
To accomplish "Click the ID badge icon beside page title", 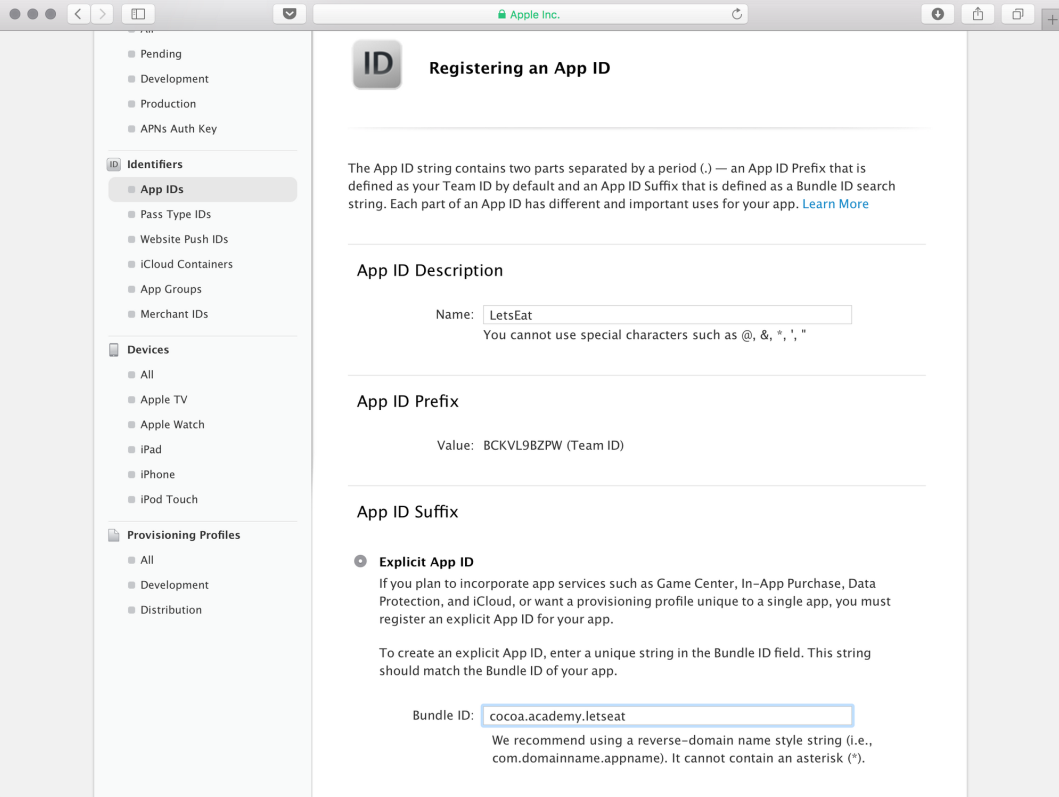I will pos(377,64).
